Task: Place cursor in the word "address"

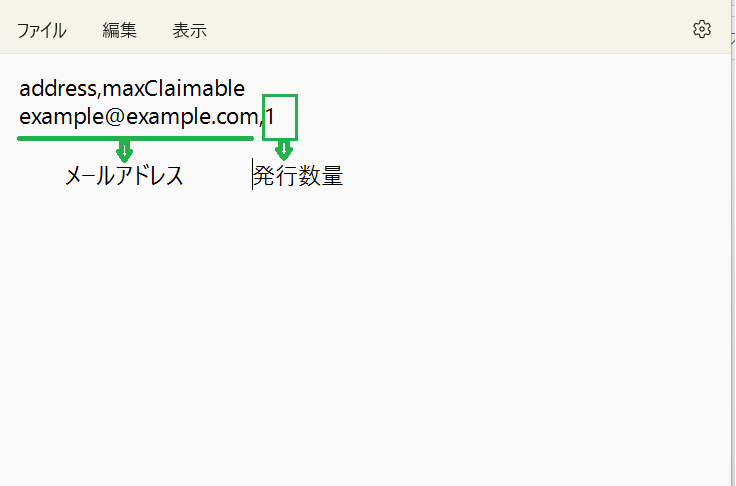Action: click(x=58, y=88)
